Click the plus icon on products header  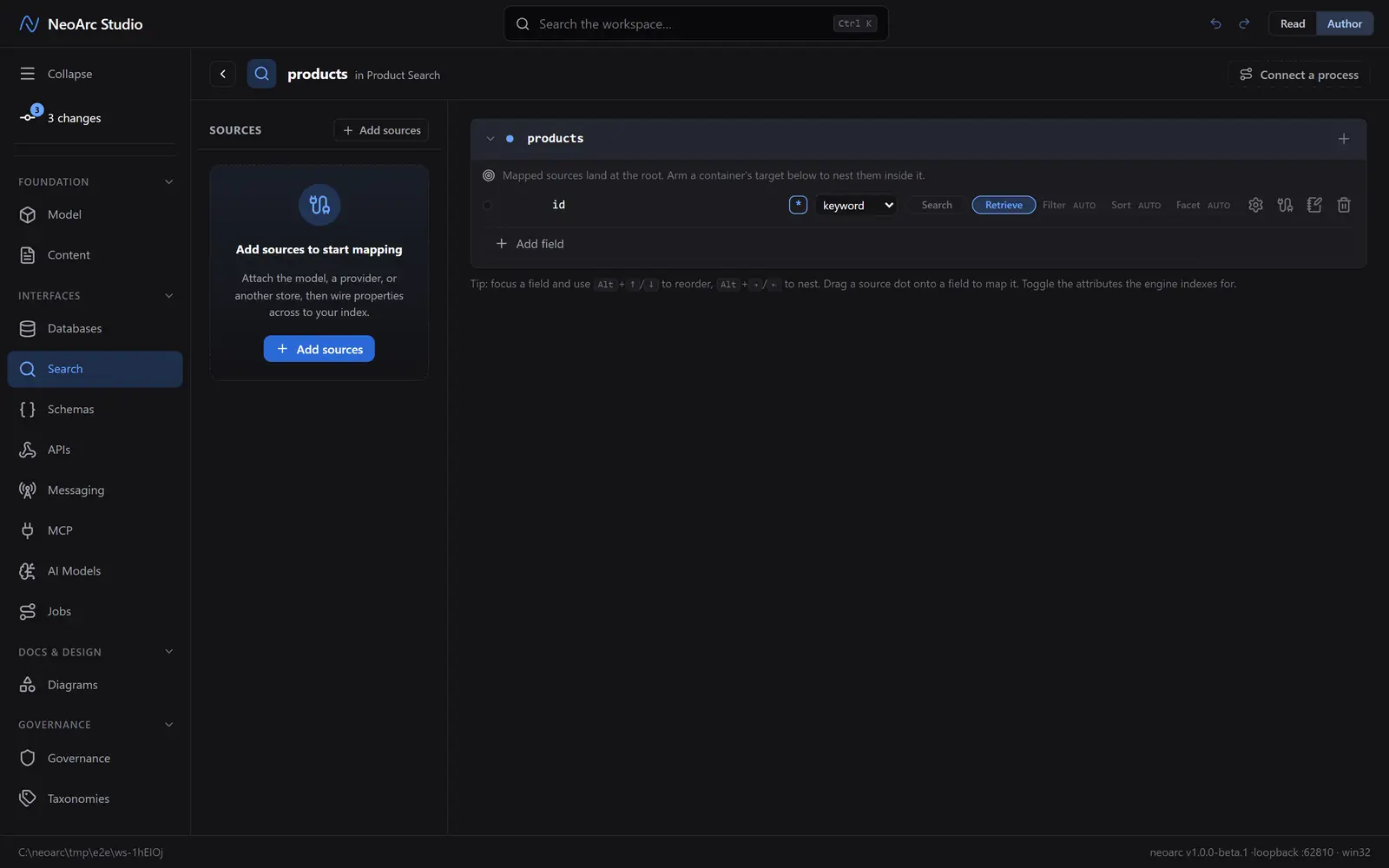coord(1344,139)
